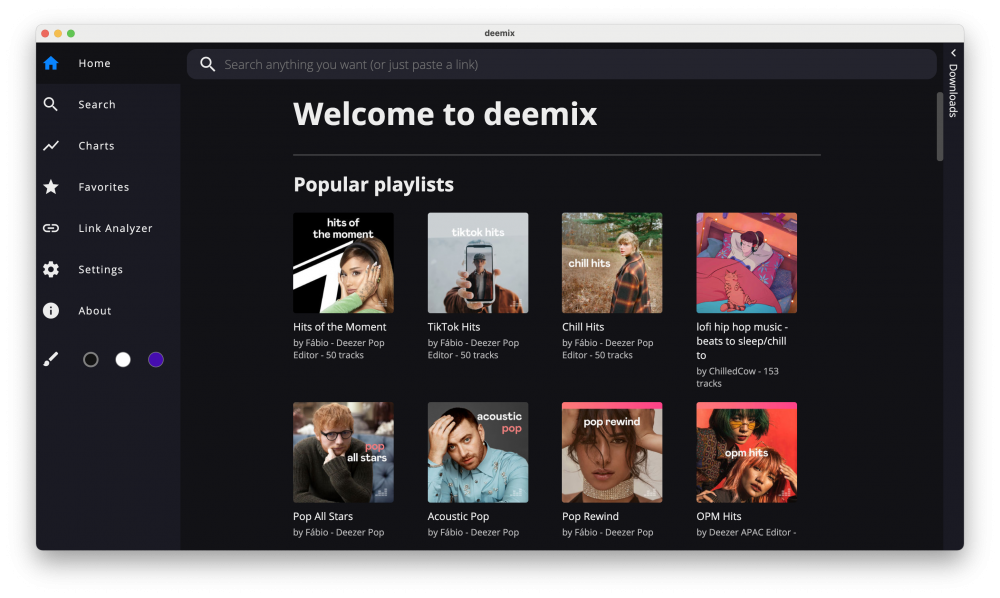This screenshot has height=598, width=1000.
Task: Click the Link Analyzer chain icon
Action: pyautogui.click(x=51, y=228)
